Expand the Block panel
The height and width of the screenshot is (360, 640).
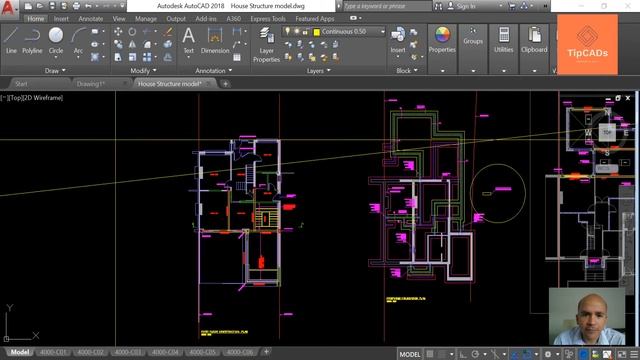click(x=407, y=71)
